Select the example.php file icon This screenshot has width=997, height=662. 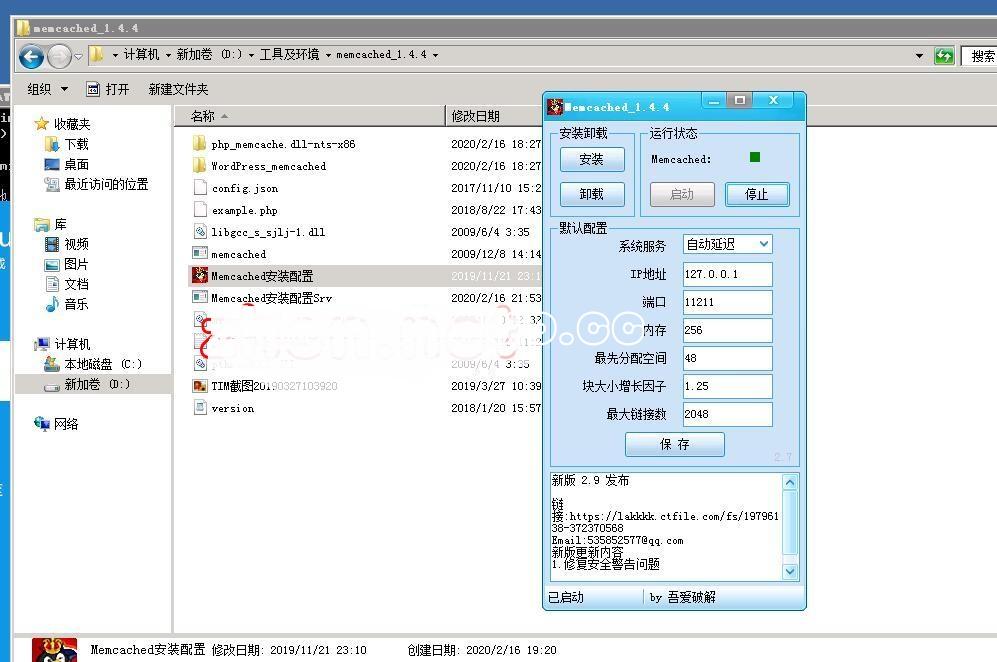pos(200,210)
